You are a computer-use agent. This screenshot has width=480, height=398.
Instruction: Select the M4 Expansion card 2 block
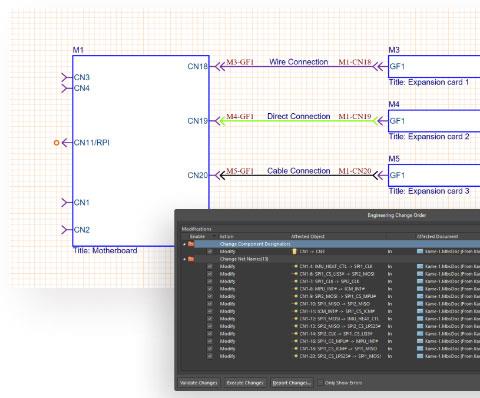point(434,121)
